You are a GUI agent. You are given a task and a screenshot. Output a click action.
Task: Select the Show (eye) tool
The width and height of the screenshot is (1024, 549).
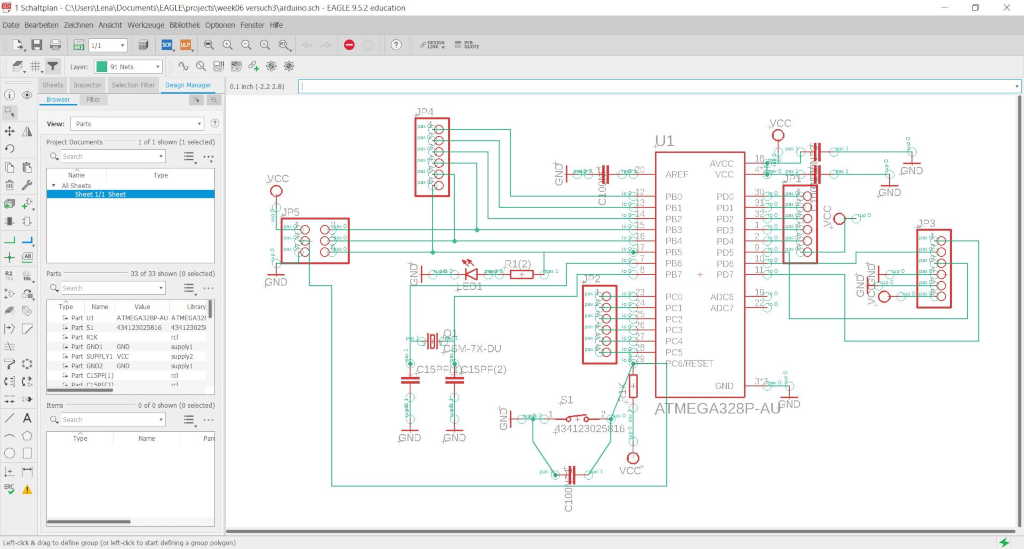point(27,95)
